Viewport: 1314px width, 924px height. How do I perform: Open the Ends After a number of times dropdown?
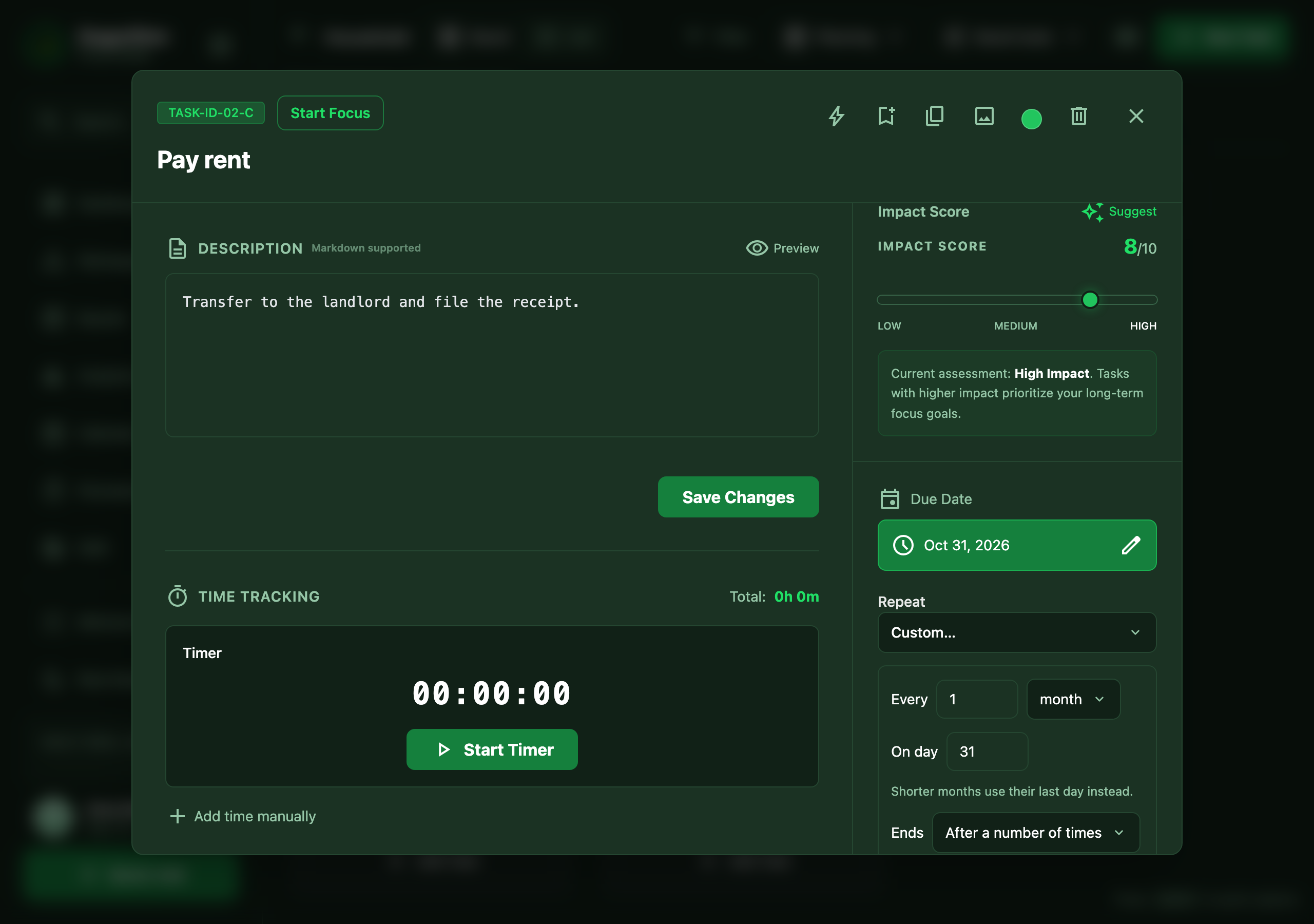click(x=1035, y=833)
